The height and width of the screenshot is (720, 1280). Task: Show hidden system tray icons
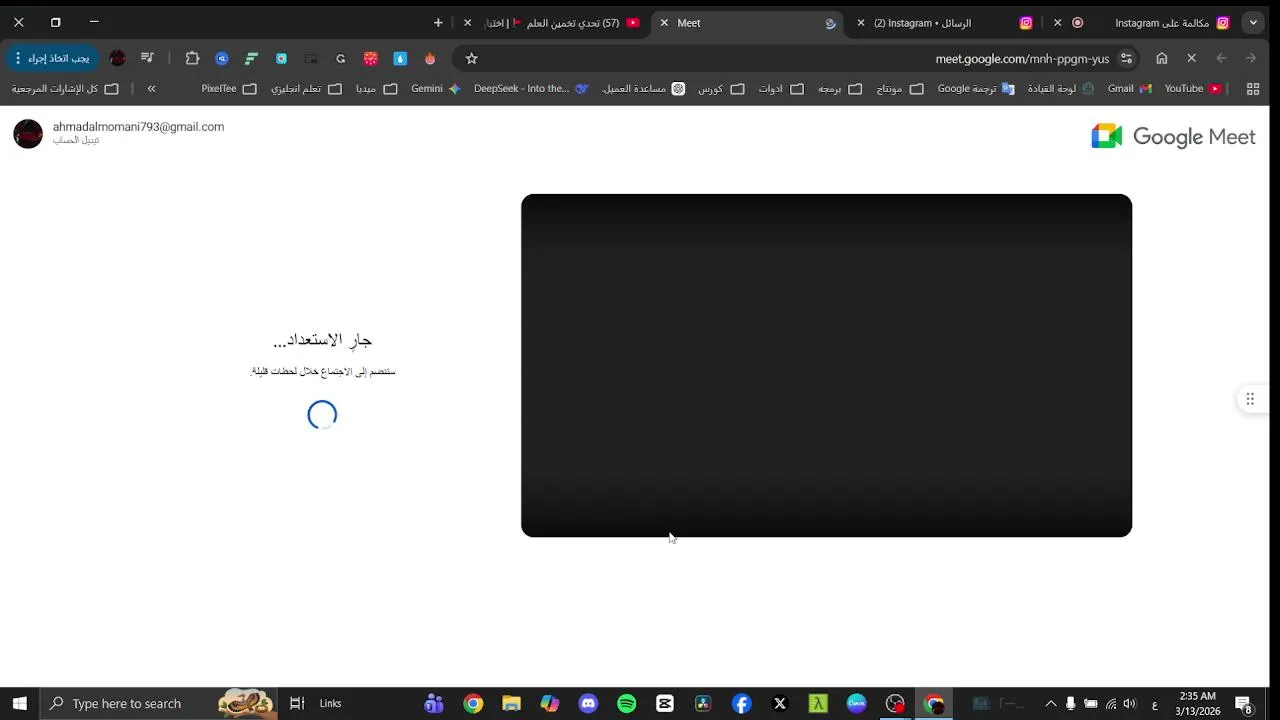tap(1050, 703)
